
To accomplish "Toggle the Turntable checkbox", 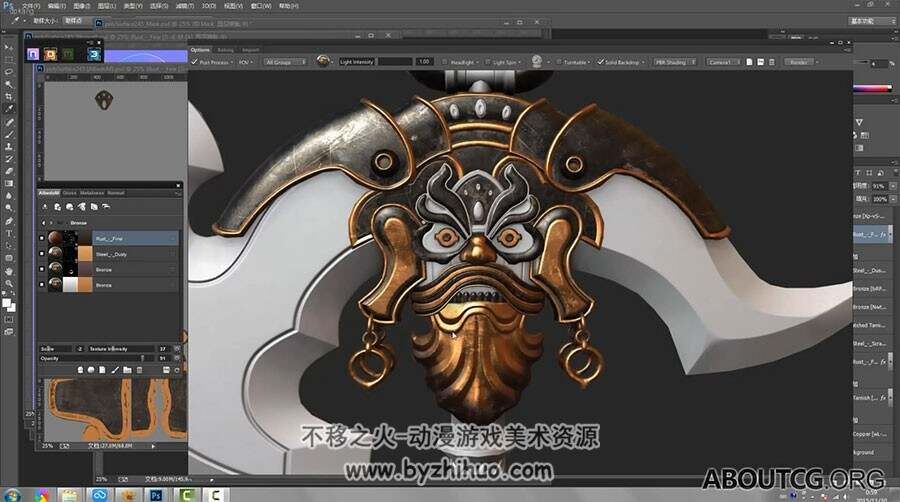I will click(558, 62).
